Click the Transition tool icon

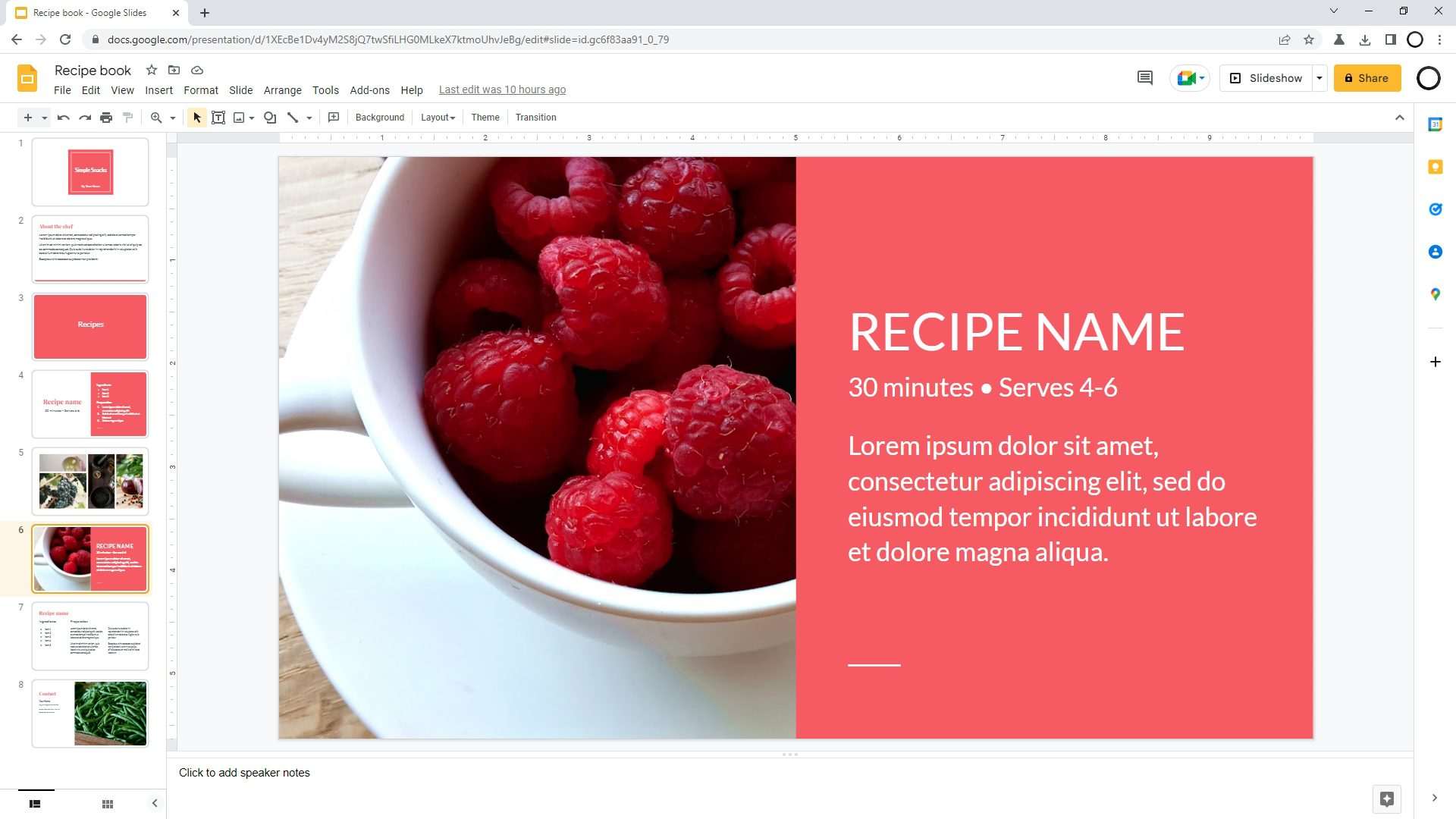tap(536, 117)
